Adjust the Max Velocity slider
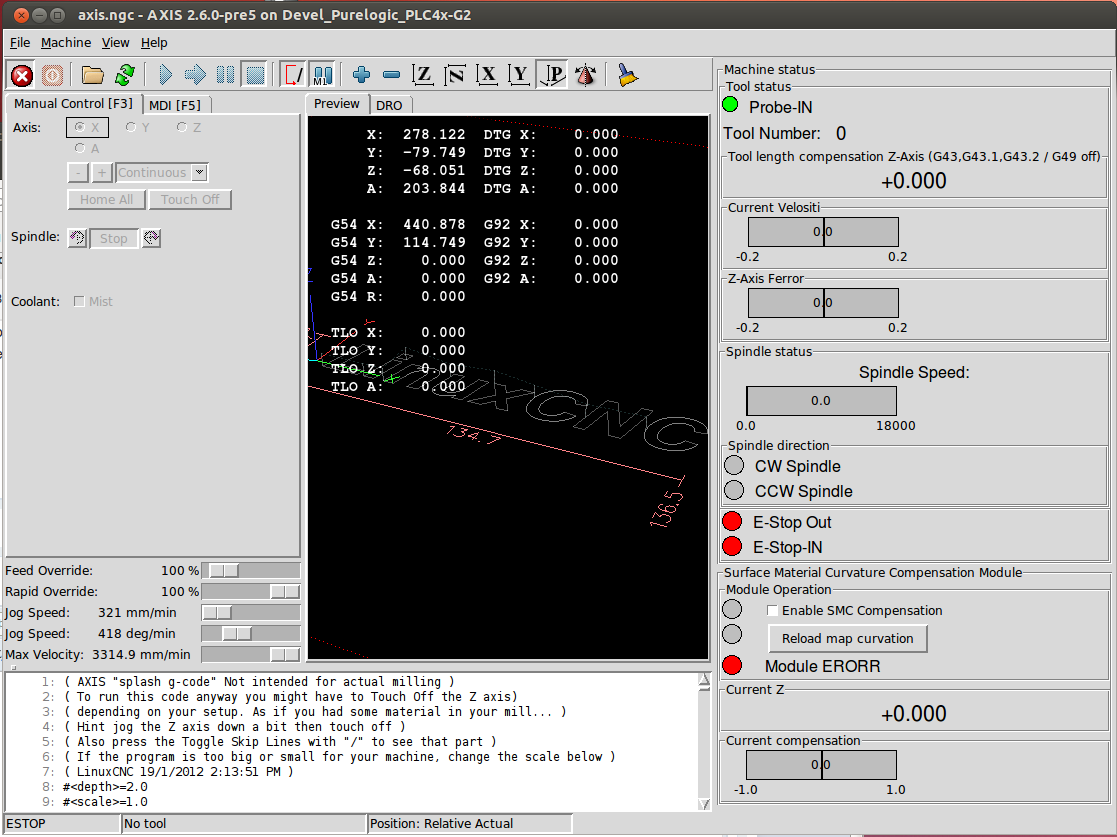 251,654
